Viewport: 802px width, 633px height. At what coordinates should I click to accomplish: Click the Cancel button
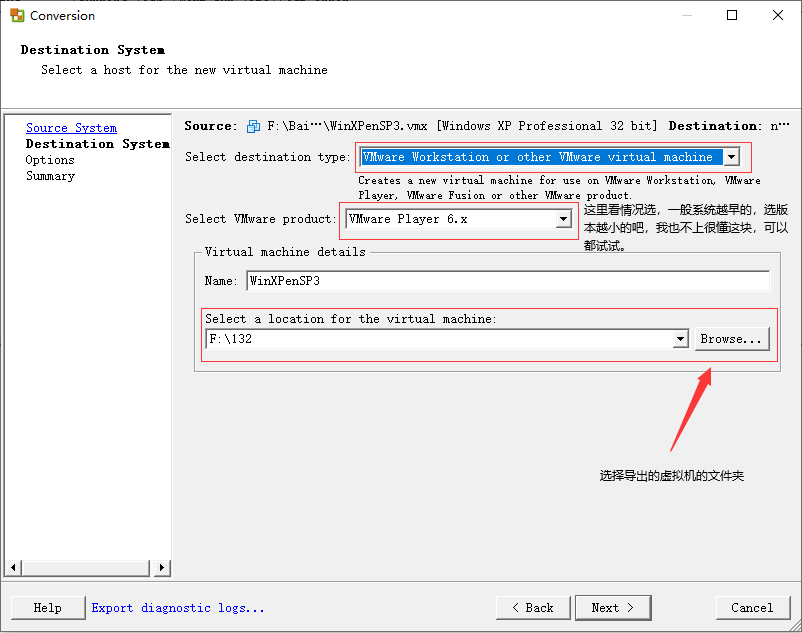[752, 608]
